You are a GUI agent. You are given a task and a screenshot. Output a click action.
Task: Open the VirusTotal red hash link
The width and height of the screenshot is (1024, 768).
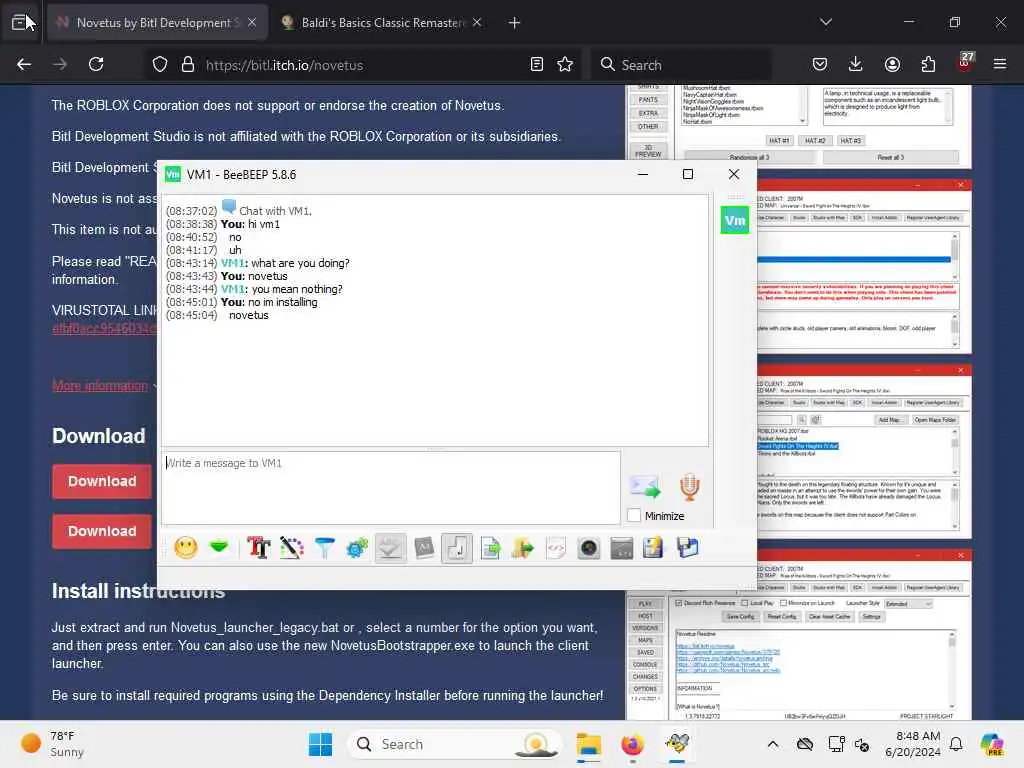point(104,328)
